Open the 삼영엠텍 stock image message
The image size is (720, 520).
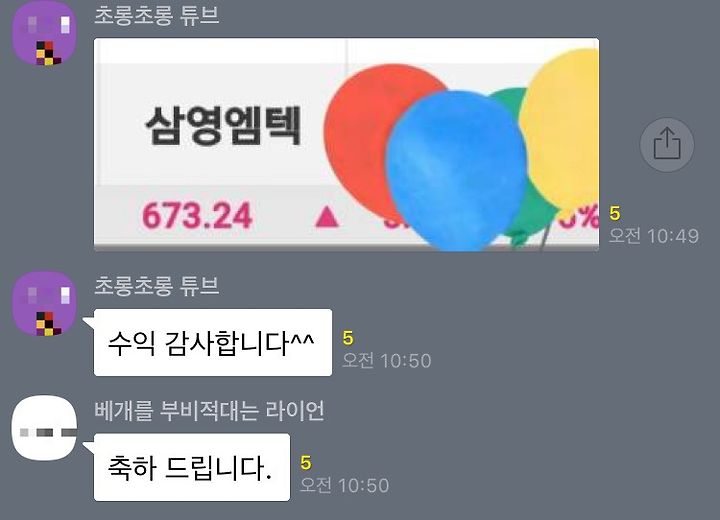pos(346,144)
